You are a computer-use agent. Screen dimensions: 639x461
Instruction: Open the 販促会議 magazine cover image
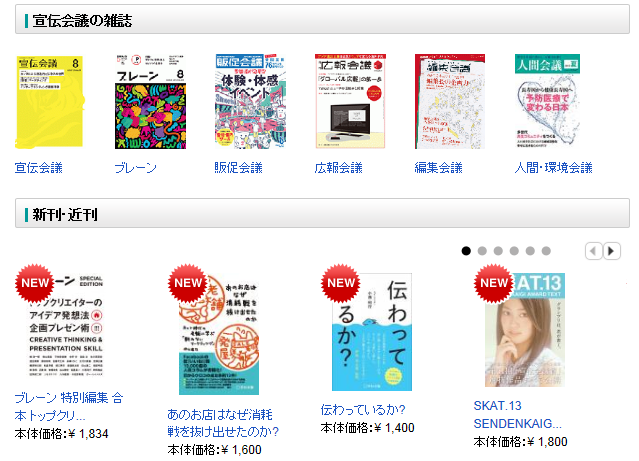coord(250,101)
